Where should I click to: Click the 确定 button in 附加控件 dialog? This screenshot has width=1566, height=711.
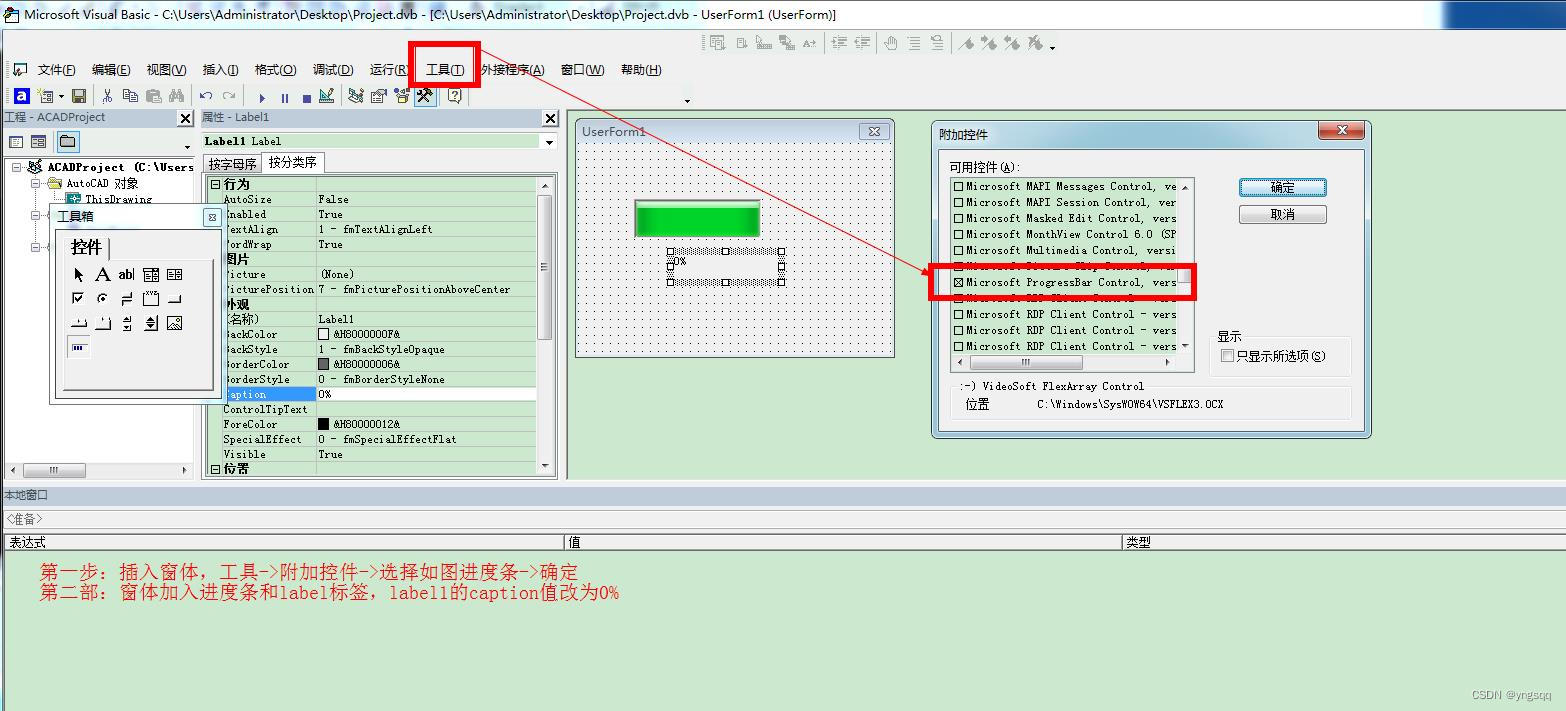(x=1281, y=187)
